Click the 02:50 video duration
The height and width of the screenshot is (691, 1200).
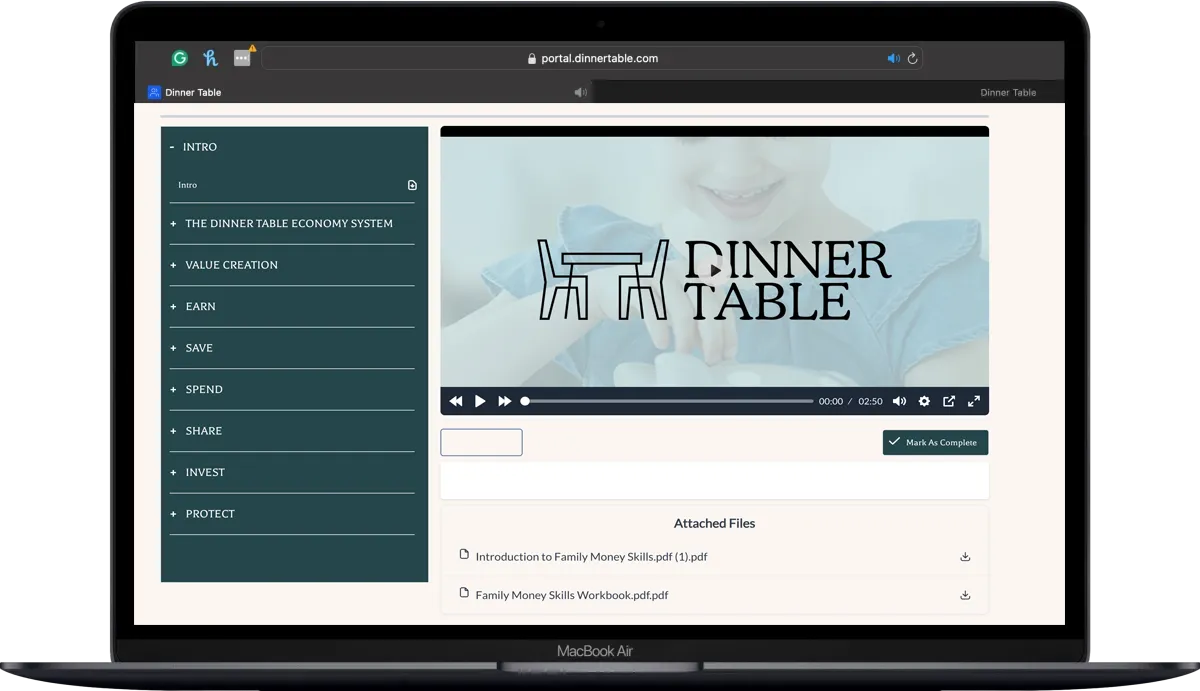(x=870, y=402)
